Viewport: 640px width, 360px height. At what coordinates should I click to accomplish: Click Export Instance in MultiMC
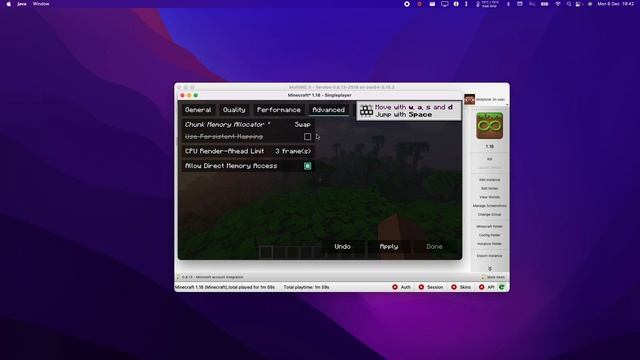point(489,256)
